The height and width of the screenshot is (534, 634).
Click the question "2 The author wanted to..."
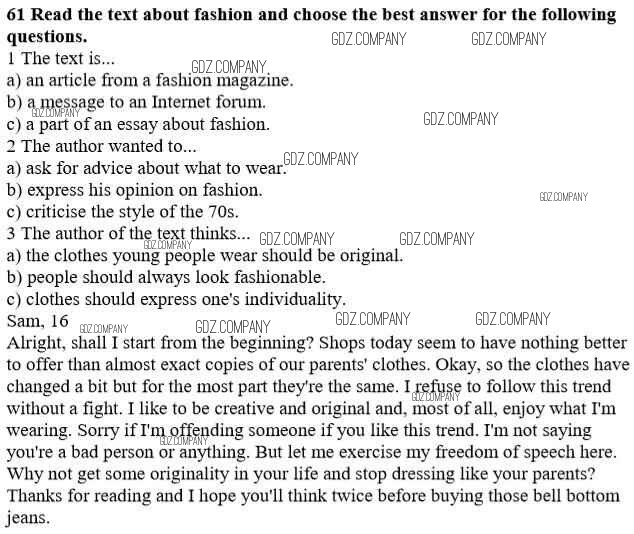click(x=101, y=146)
